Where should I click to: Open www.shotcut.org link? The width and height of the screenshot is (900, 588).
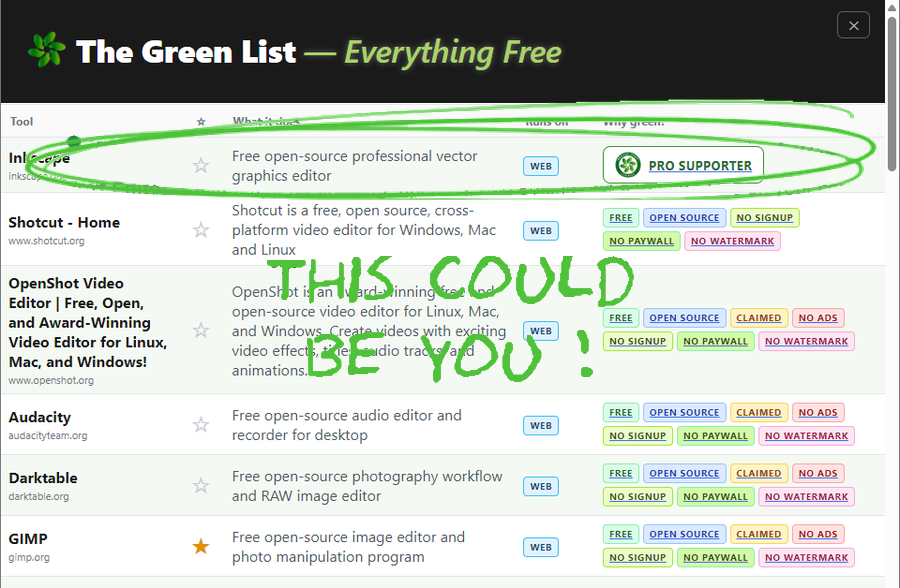46,241
